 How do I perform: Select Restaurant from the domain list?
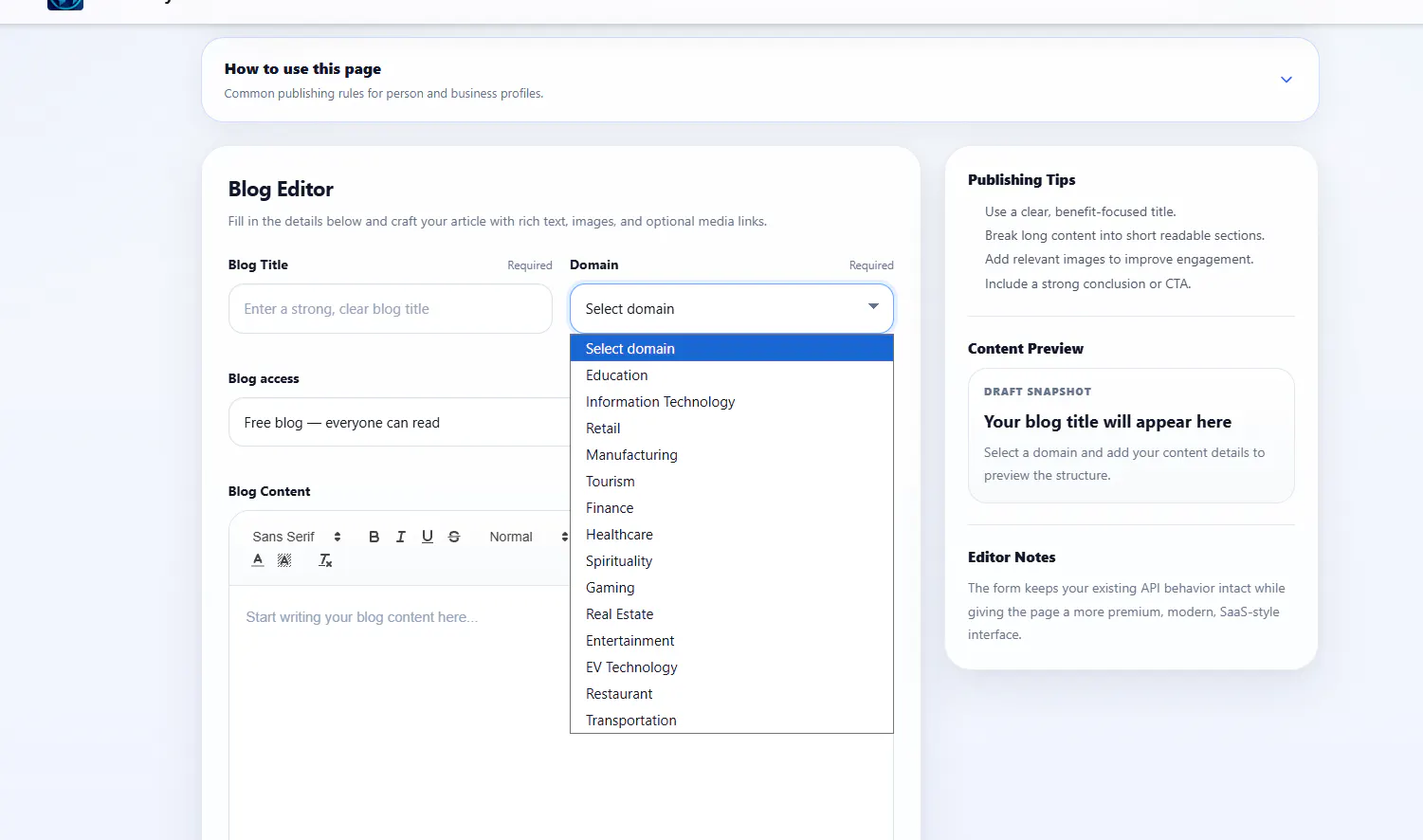click(x=732, y=694)
